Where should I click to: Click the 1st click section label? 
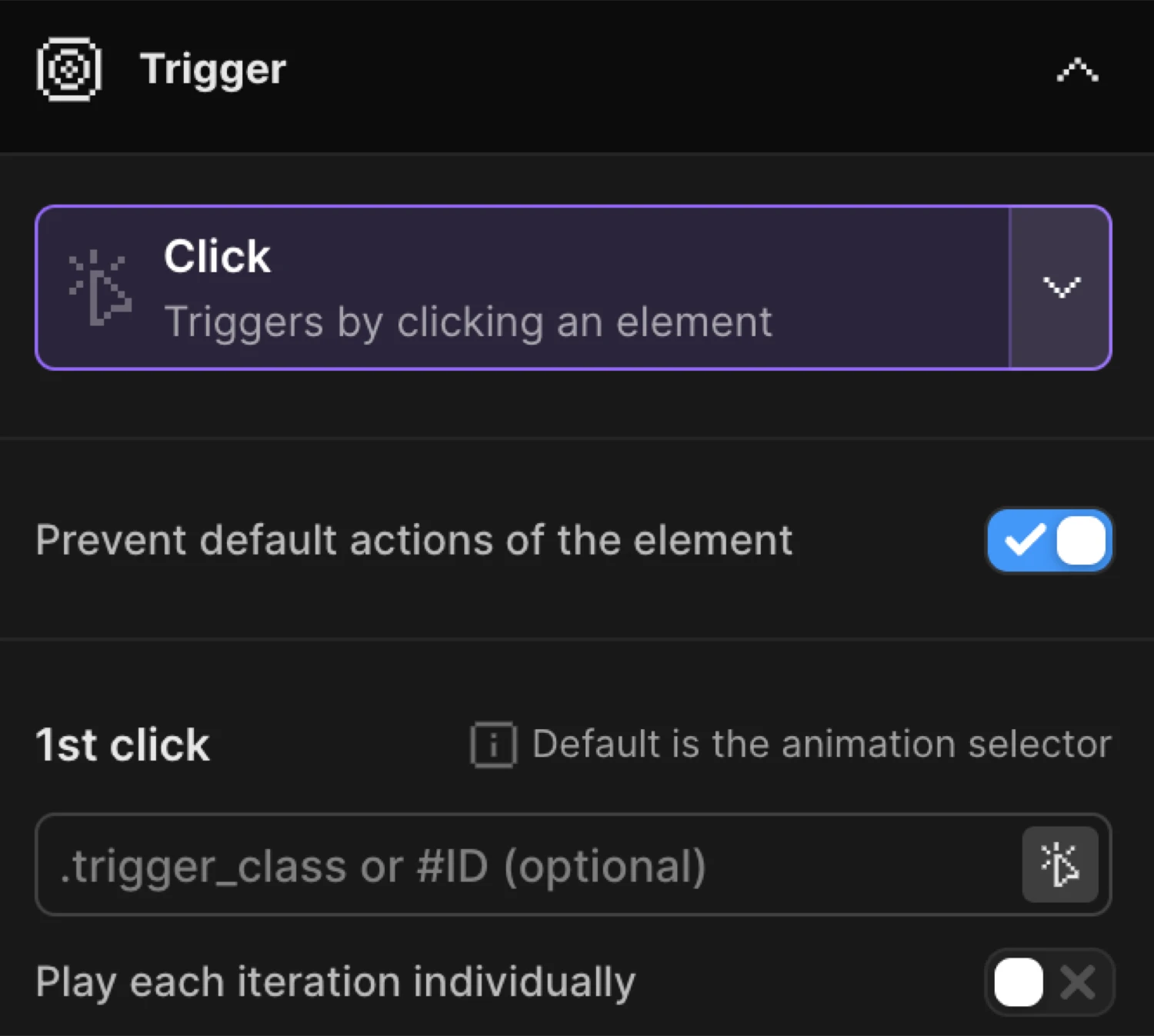coord(122,744)
